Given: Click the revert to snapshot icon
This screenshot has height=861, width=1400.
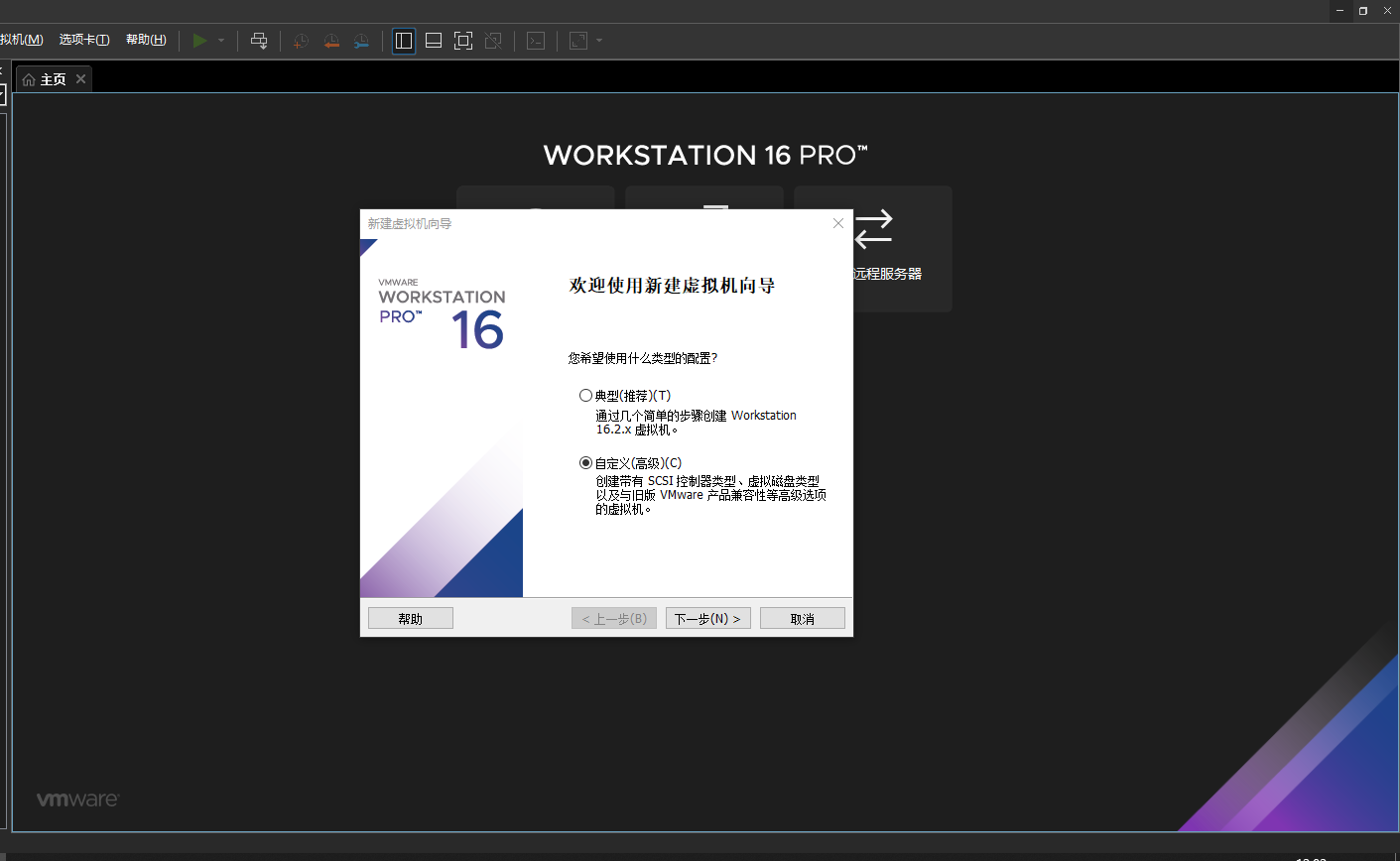Looking at the screenshot, I should pos(331,41).
